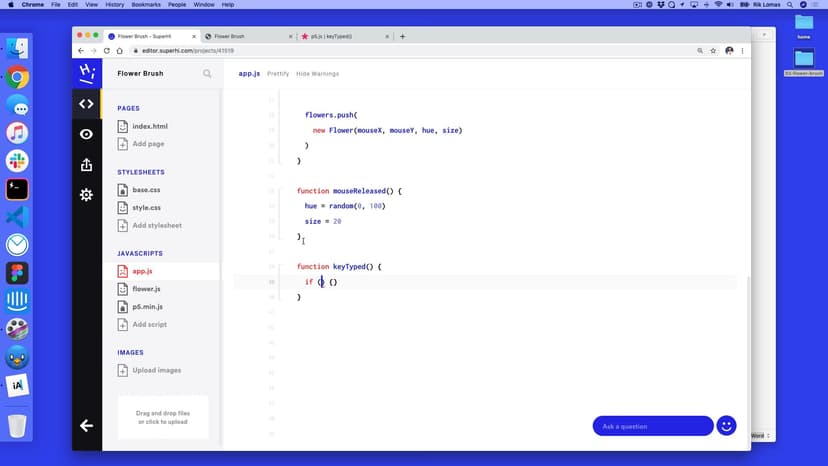
Task: Select flower.js in the Javascripts list
Action: click(x=146, y=289)
